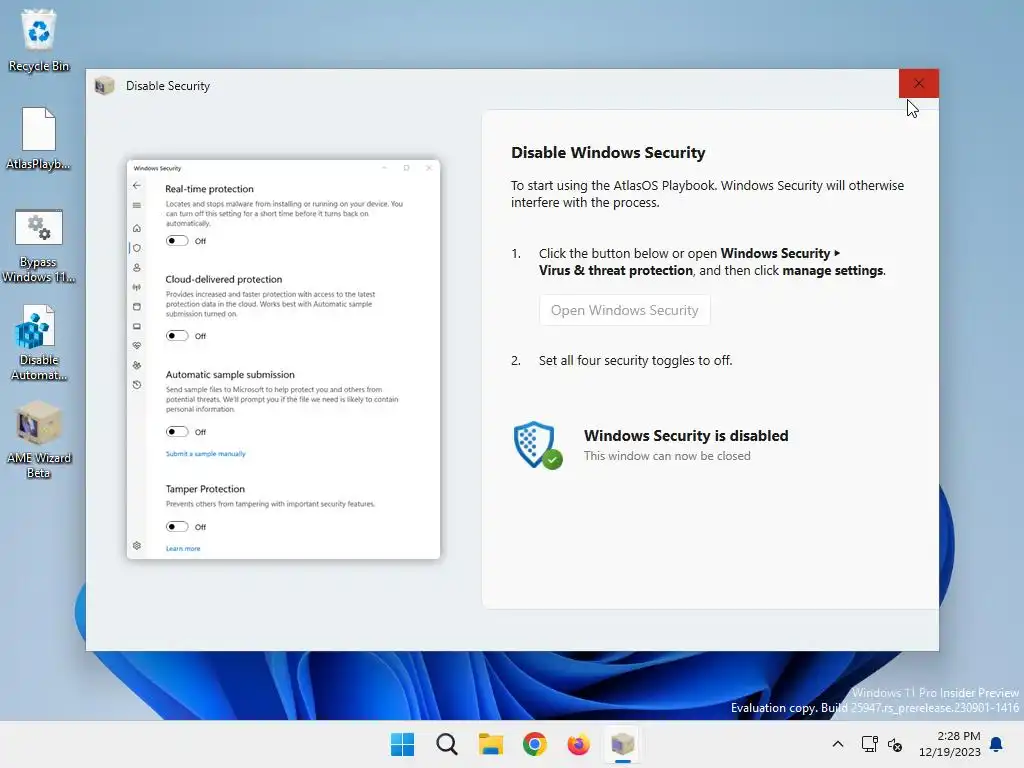Click the Device security laptop sidebar icon
The height and width of the screenshot is (768, 1024).
[136, 326]
